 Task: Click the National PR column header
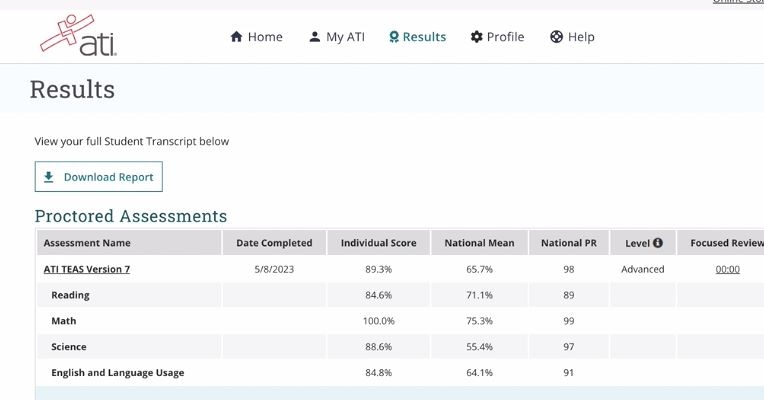[569, 243]
